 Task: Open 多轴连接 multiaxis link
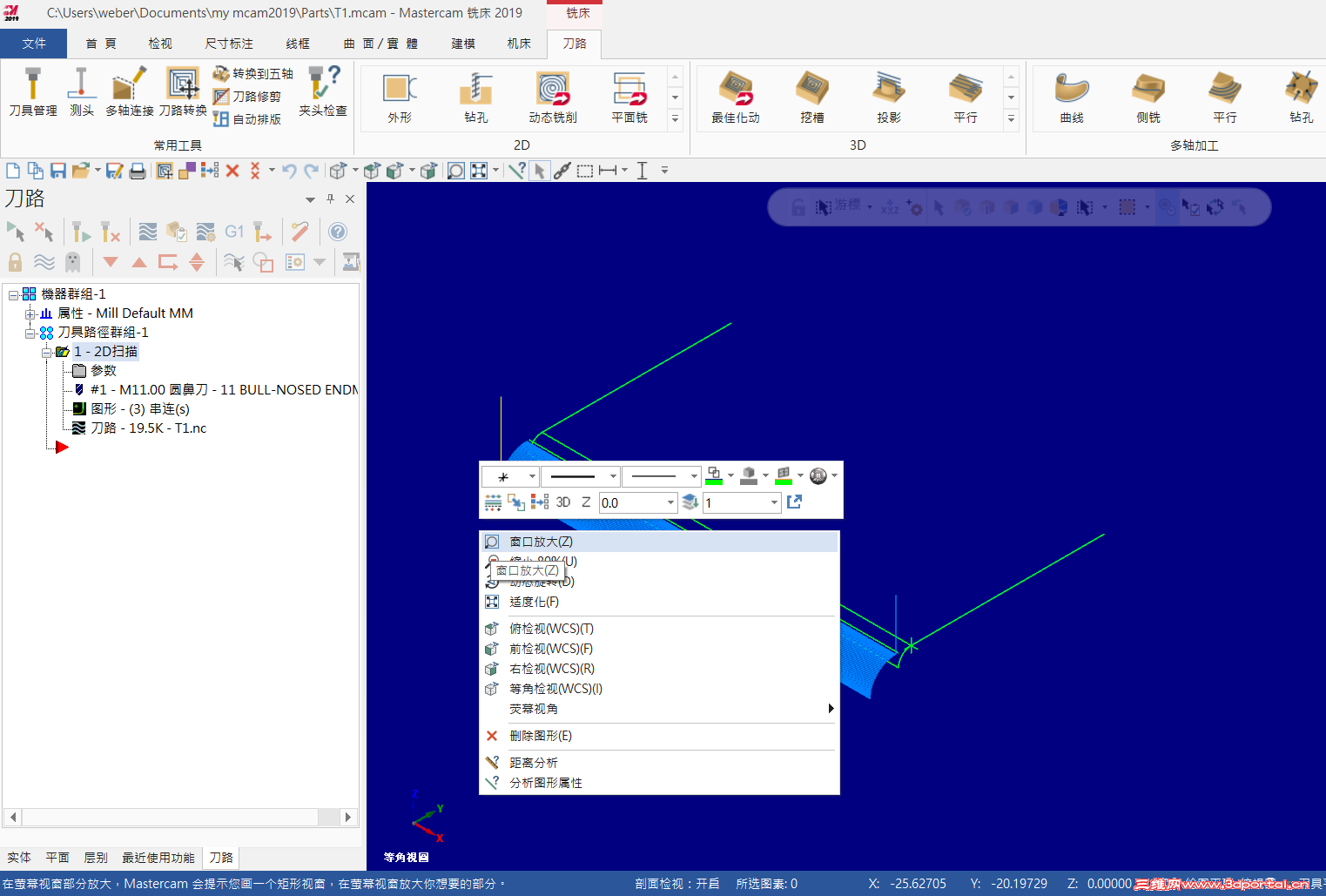click(129, 92)
